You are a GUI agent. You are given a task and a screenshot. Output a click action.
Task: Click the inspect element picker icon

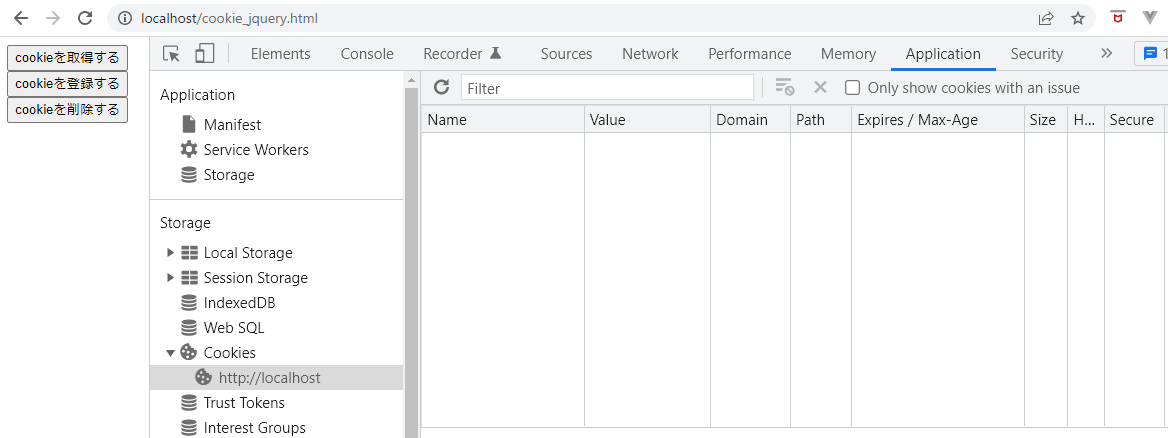(171, 54)
